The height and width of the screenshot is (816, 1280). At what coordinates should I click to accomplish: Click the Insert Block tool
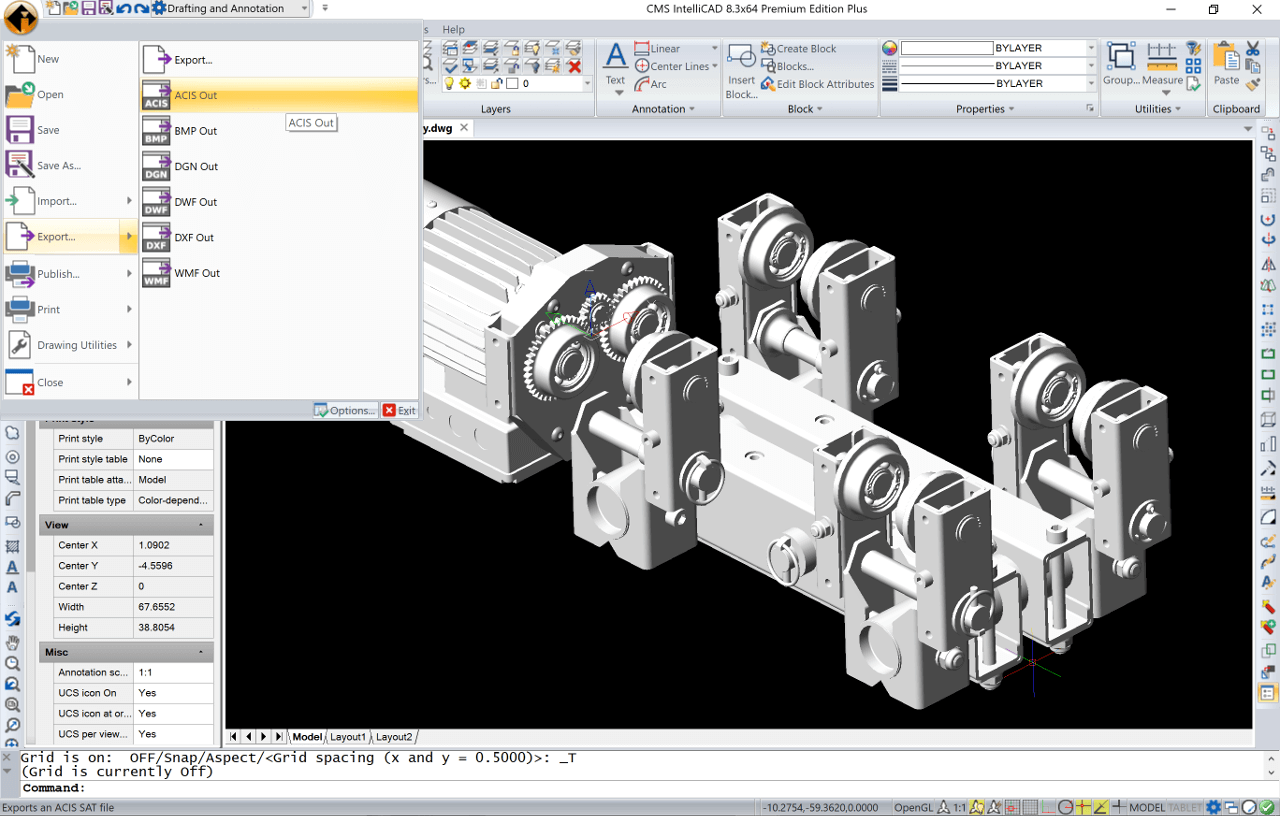[x=741, y=70]
